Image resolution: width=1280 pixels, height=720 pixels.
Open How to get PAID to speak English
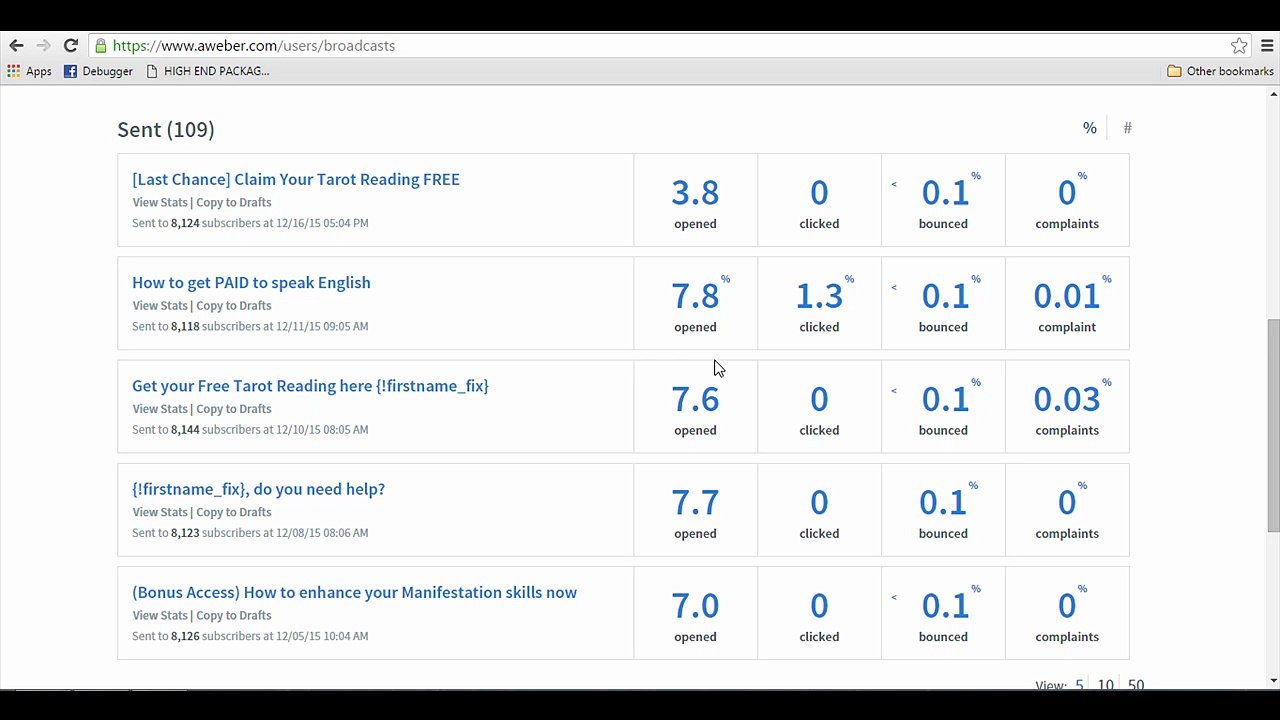pos(251,282)
